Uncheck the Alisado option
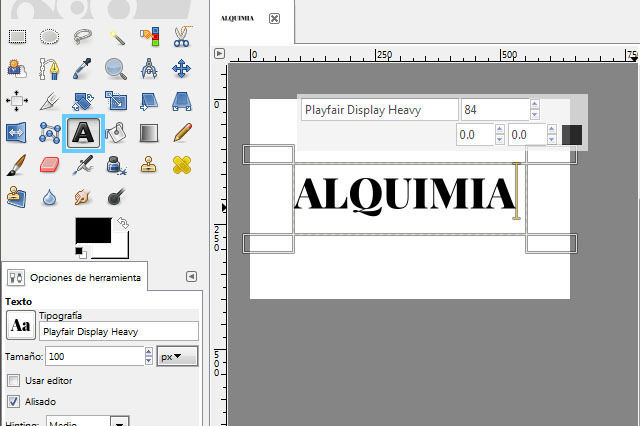Screen dimensions: 640x426 coord(13,401)
